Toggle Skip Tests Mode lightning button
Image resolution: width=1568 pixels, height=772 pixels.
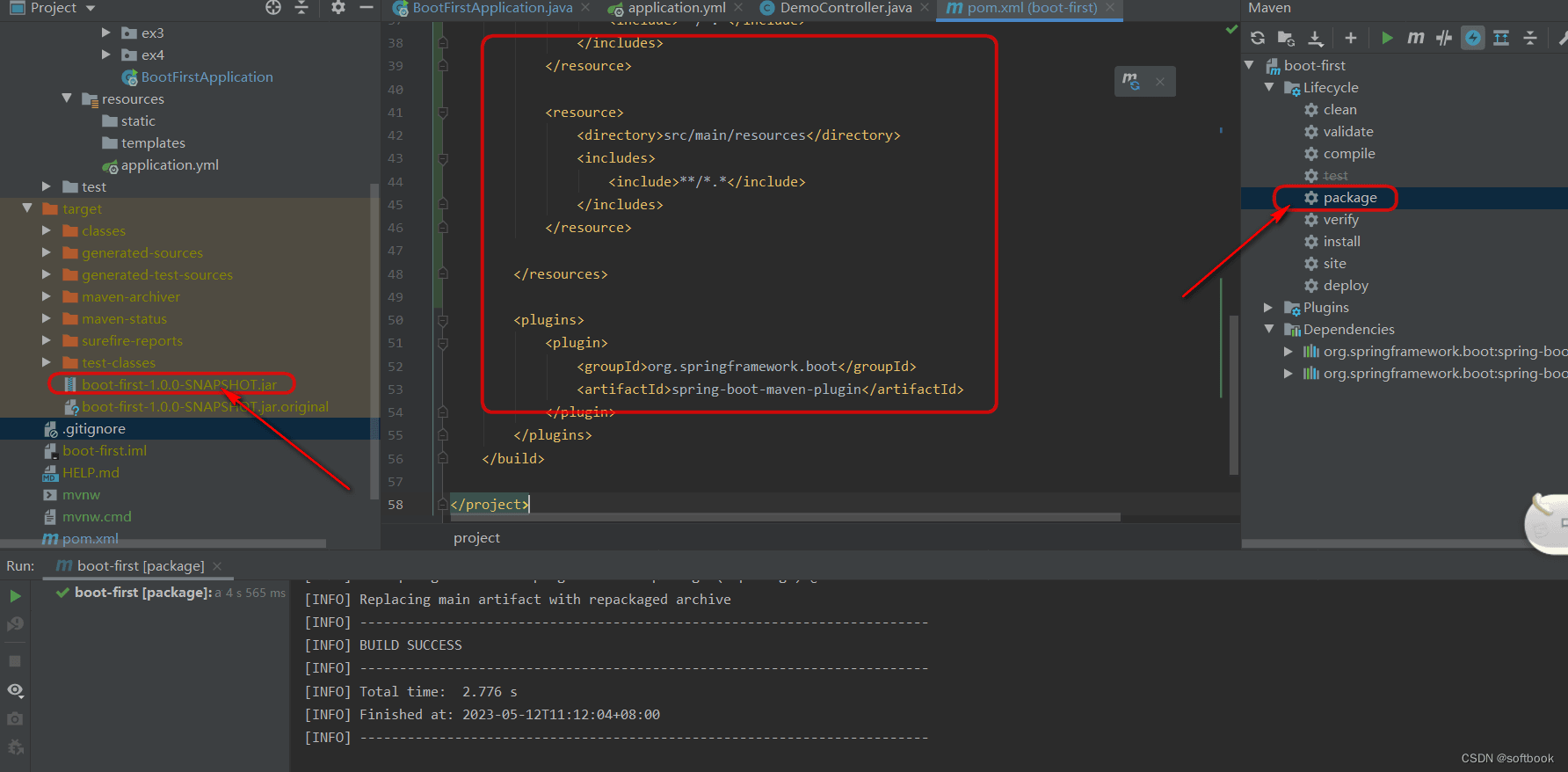(1473, 38)
